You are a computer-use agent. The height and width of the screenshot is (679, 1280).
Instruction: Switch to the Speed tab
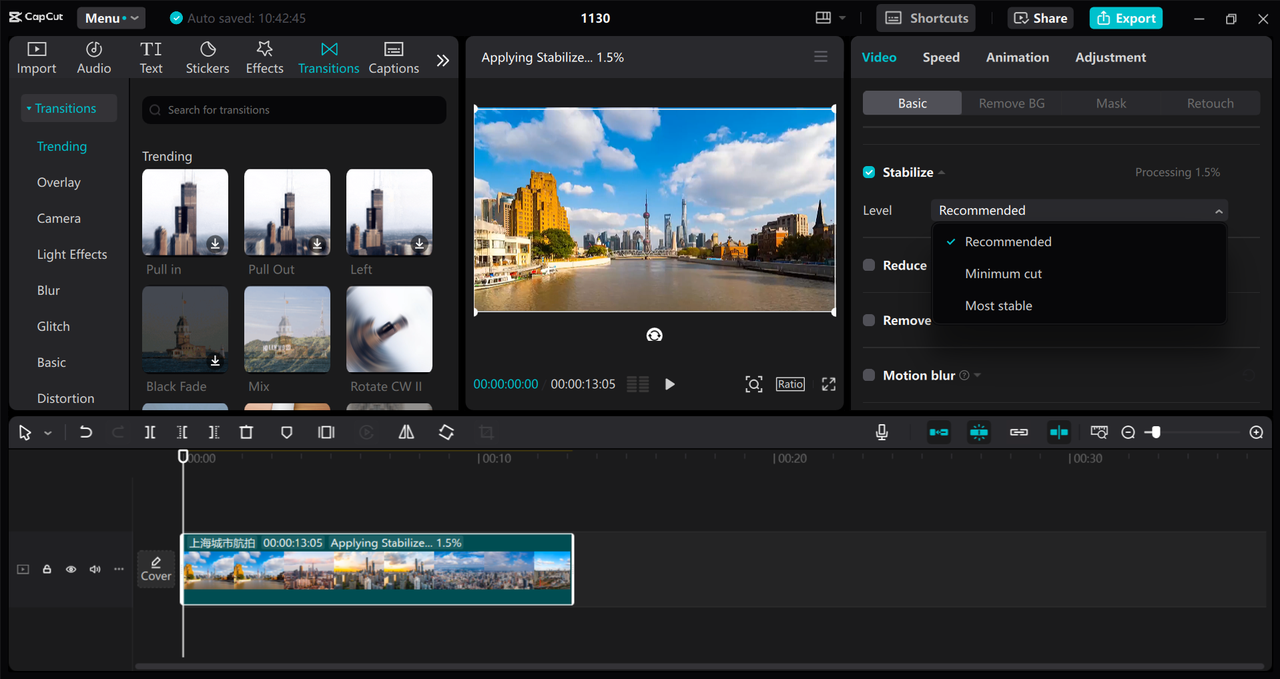click(941, 57)
